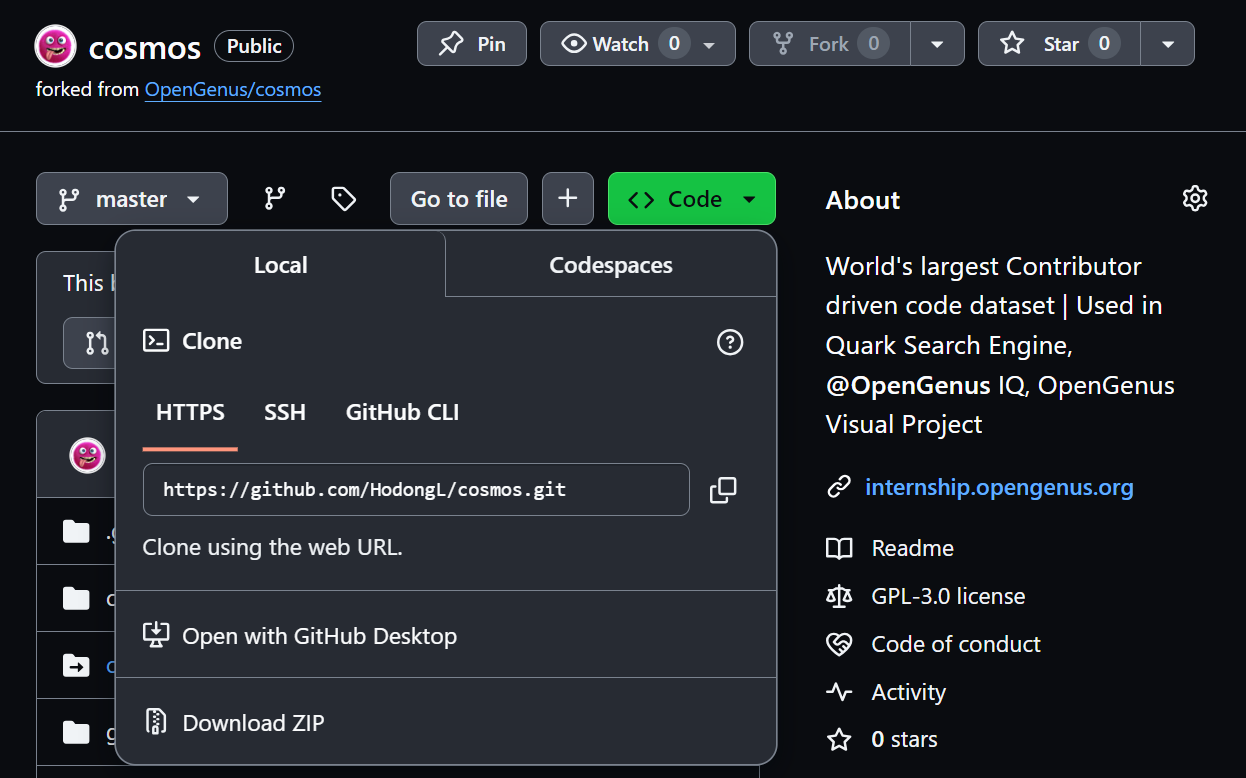Pin the cosmos repository
Viewport: 1246px width, 778px height.
pyautogui.click(x=472, y=44)
